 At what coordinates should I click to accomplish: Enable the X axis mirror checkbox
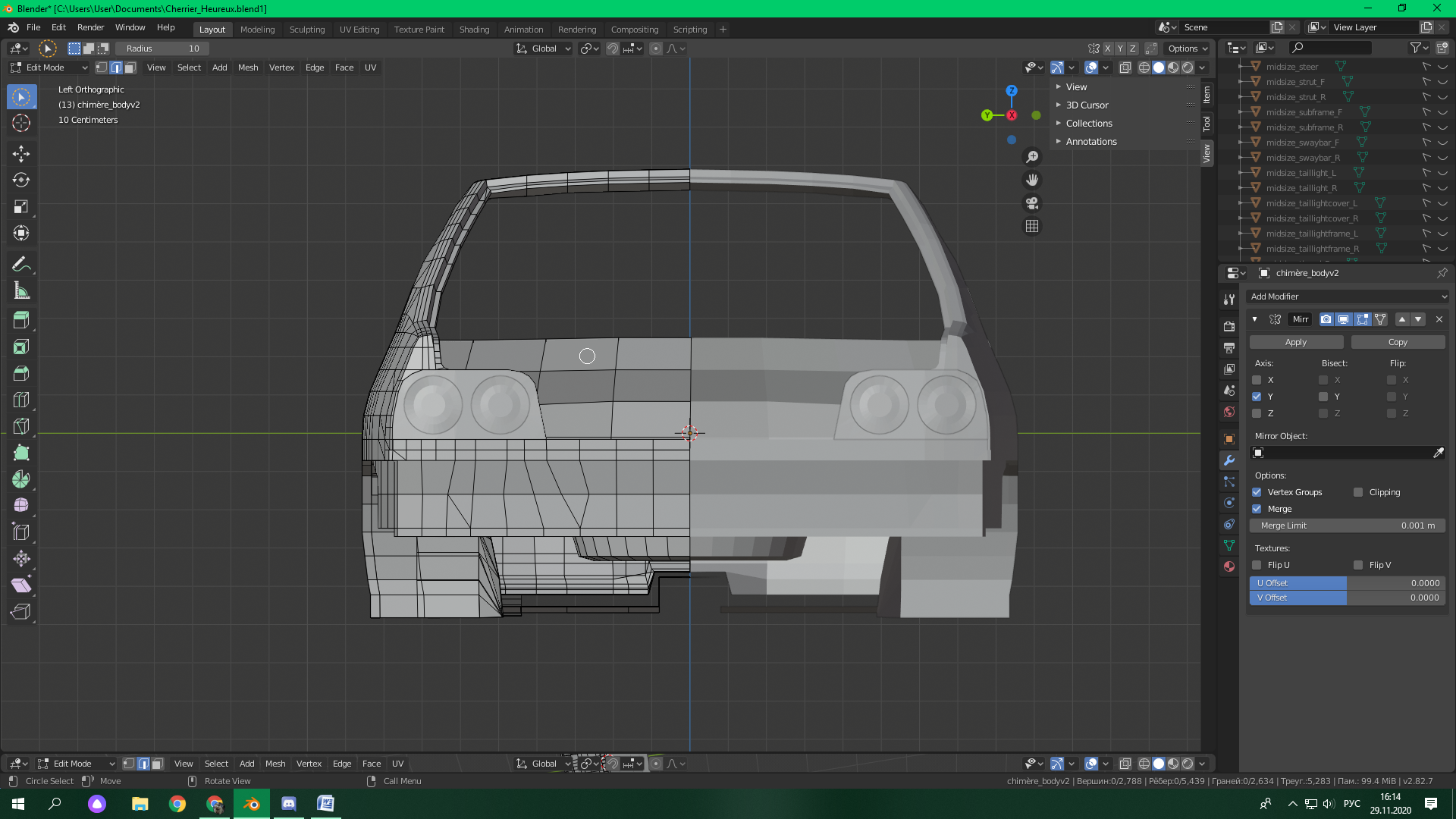[x=1257, y=380]
